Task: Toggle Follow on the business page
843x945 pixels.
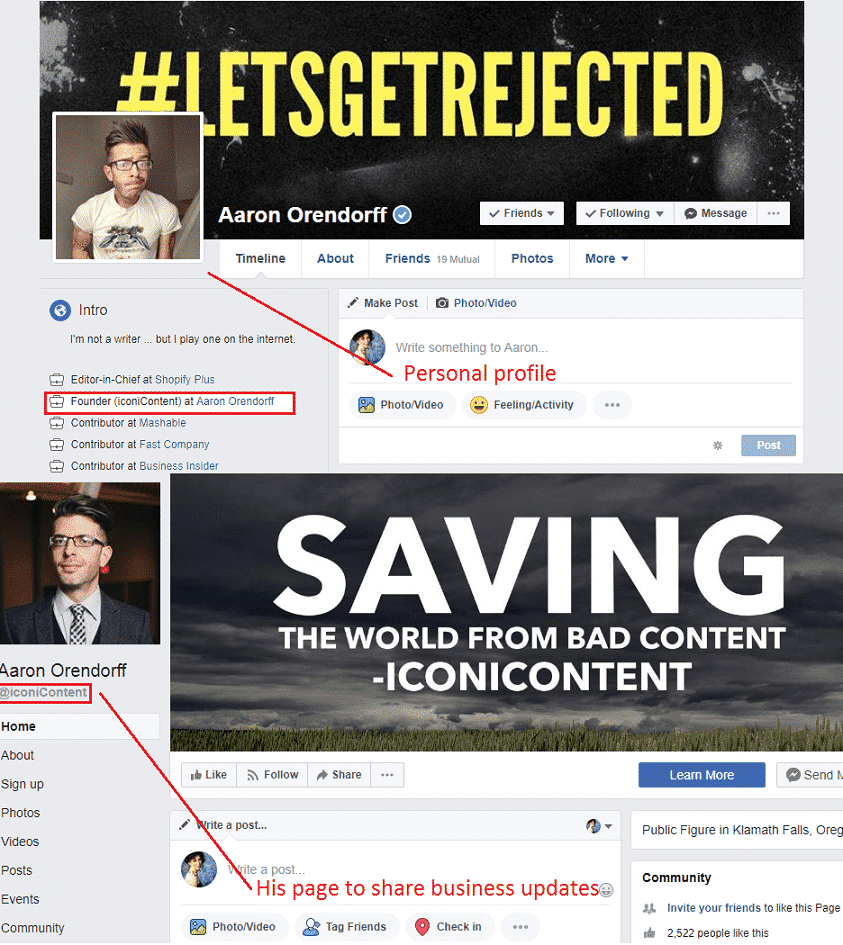Action: (272, 774)
